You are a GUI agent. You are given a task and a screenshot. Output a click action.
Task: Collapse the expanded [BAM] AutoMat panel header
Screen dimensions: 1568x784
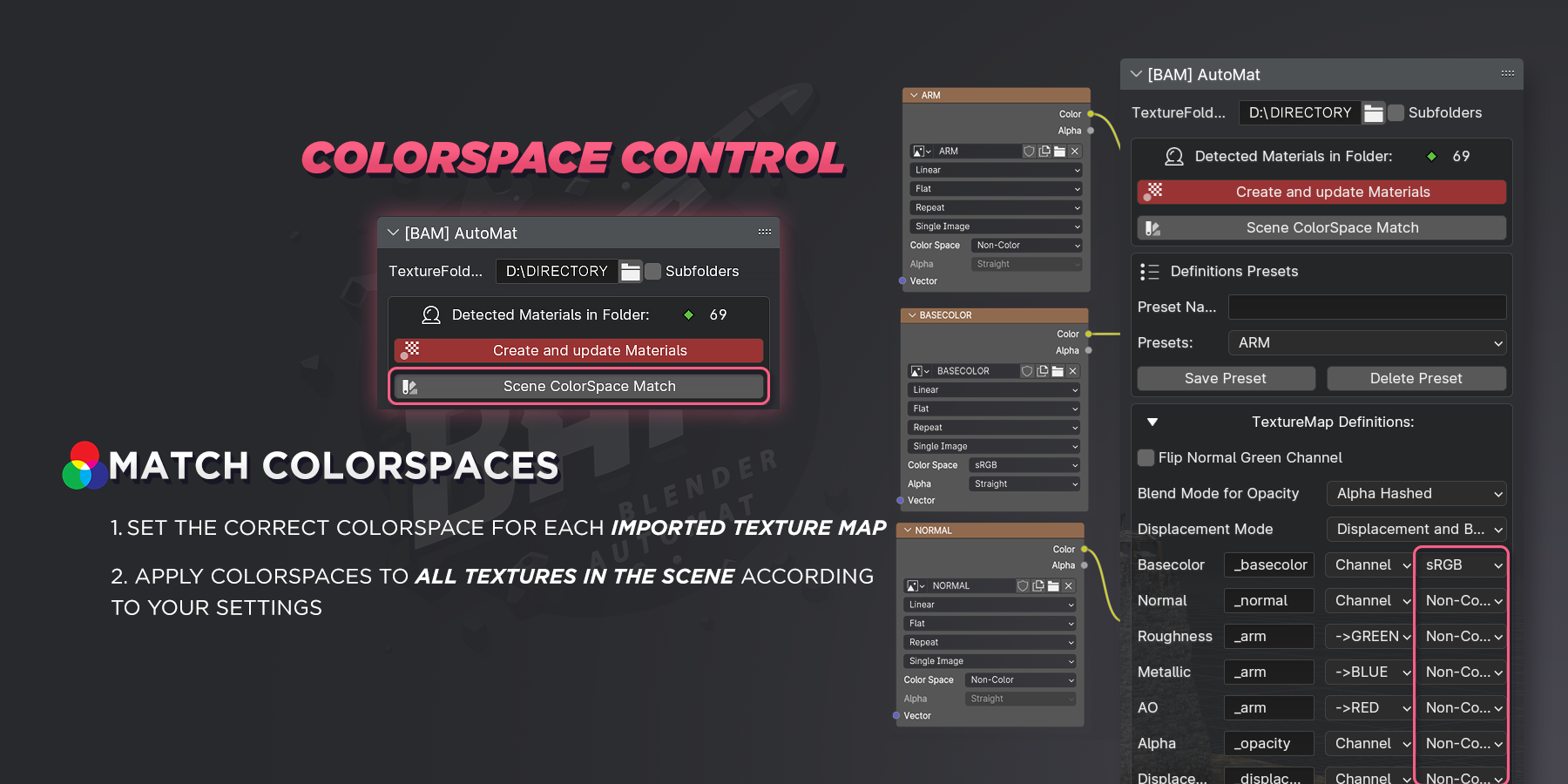[x=1136, y=74]
